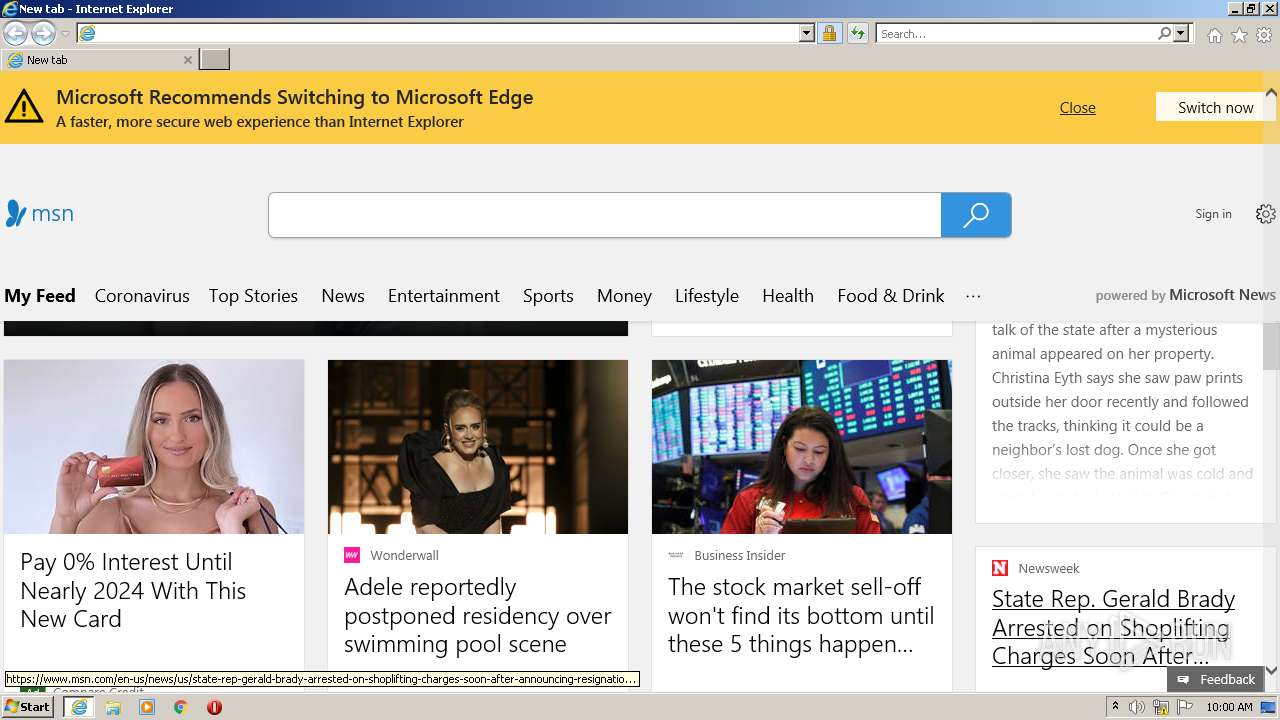Screen dimensions: 1280x720
Task: Select the My Feed tab
Action: [x=40, y=295]
